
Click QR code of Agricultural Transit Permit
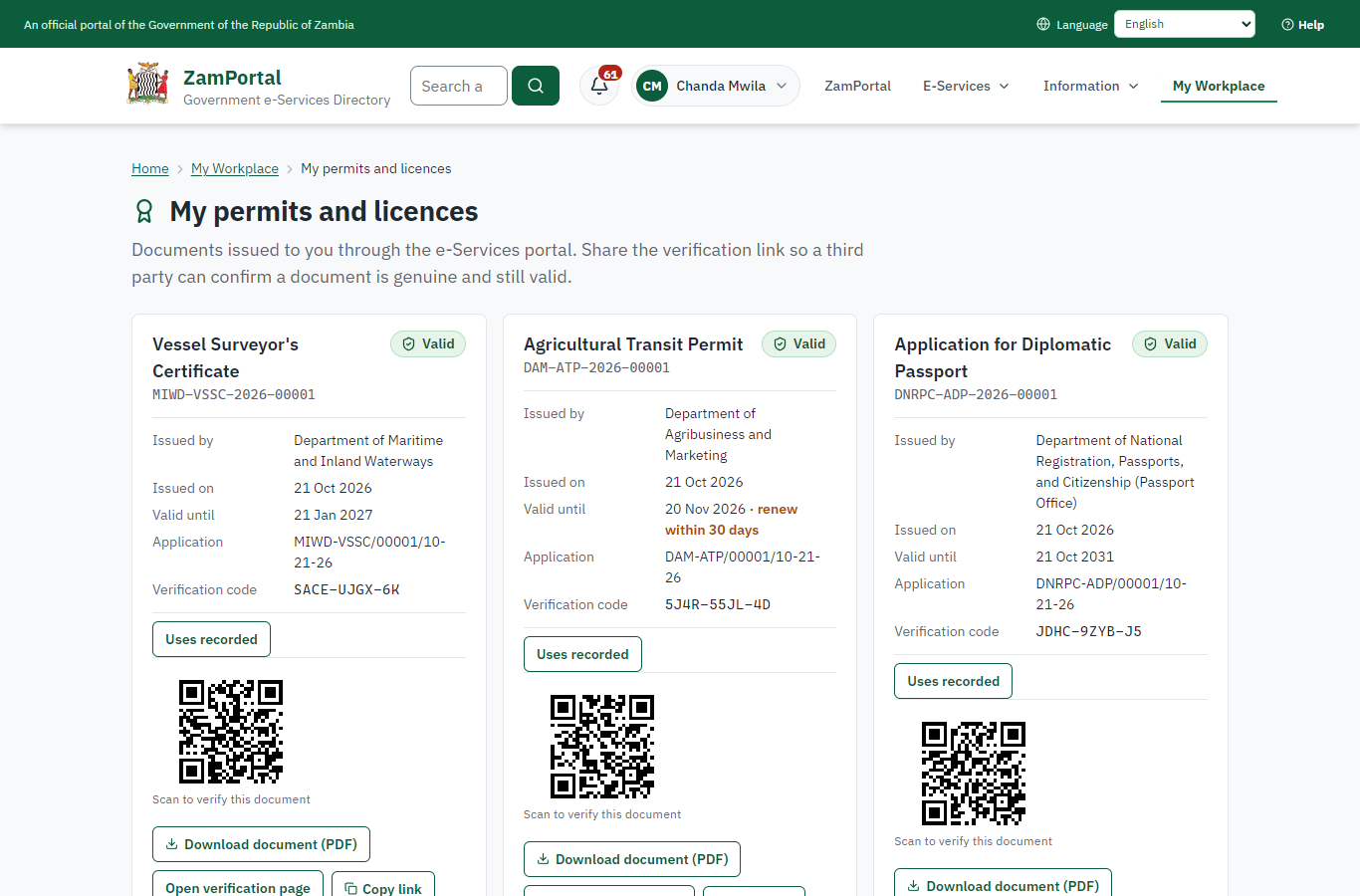(x=602, y=747)
